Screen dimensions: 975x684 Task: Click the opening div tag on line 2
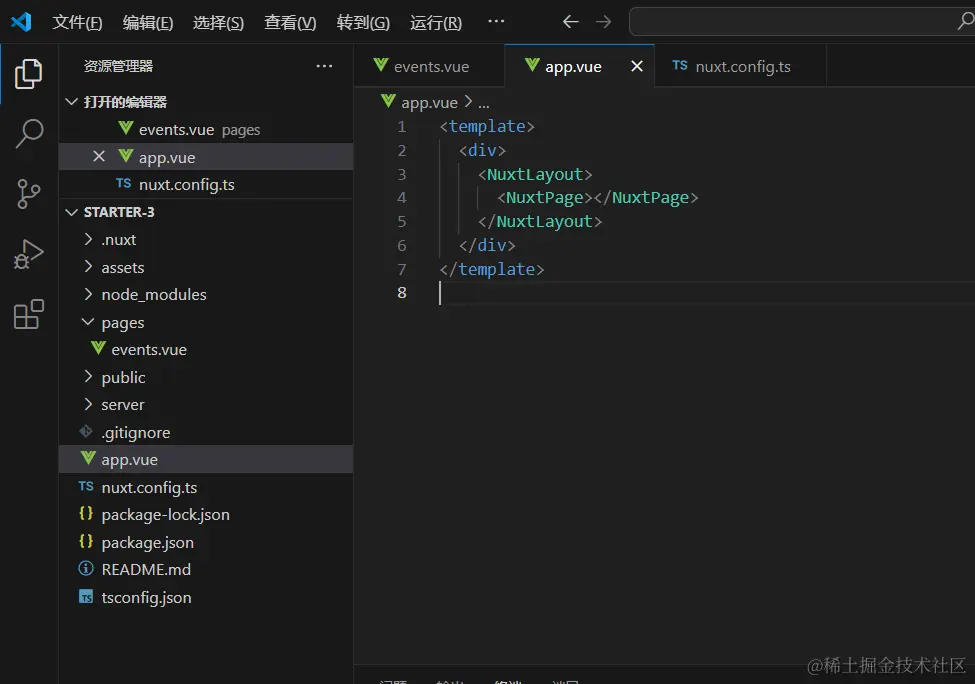point(483,150)
